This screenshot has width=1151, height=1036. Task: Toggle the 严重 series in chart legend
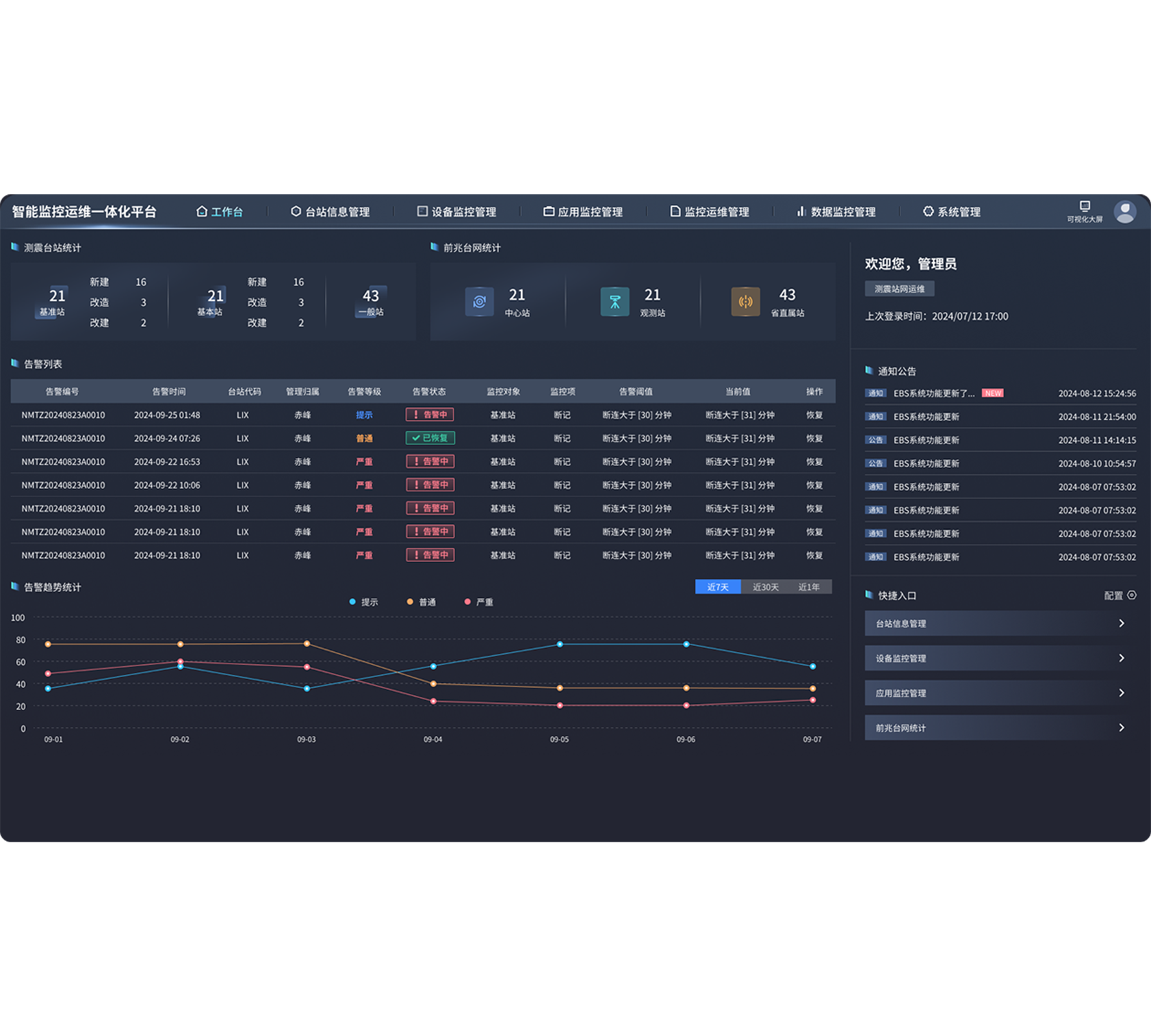479,602
